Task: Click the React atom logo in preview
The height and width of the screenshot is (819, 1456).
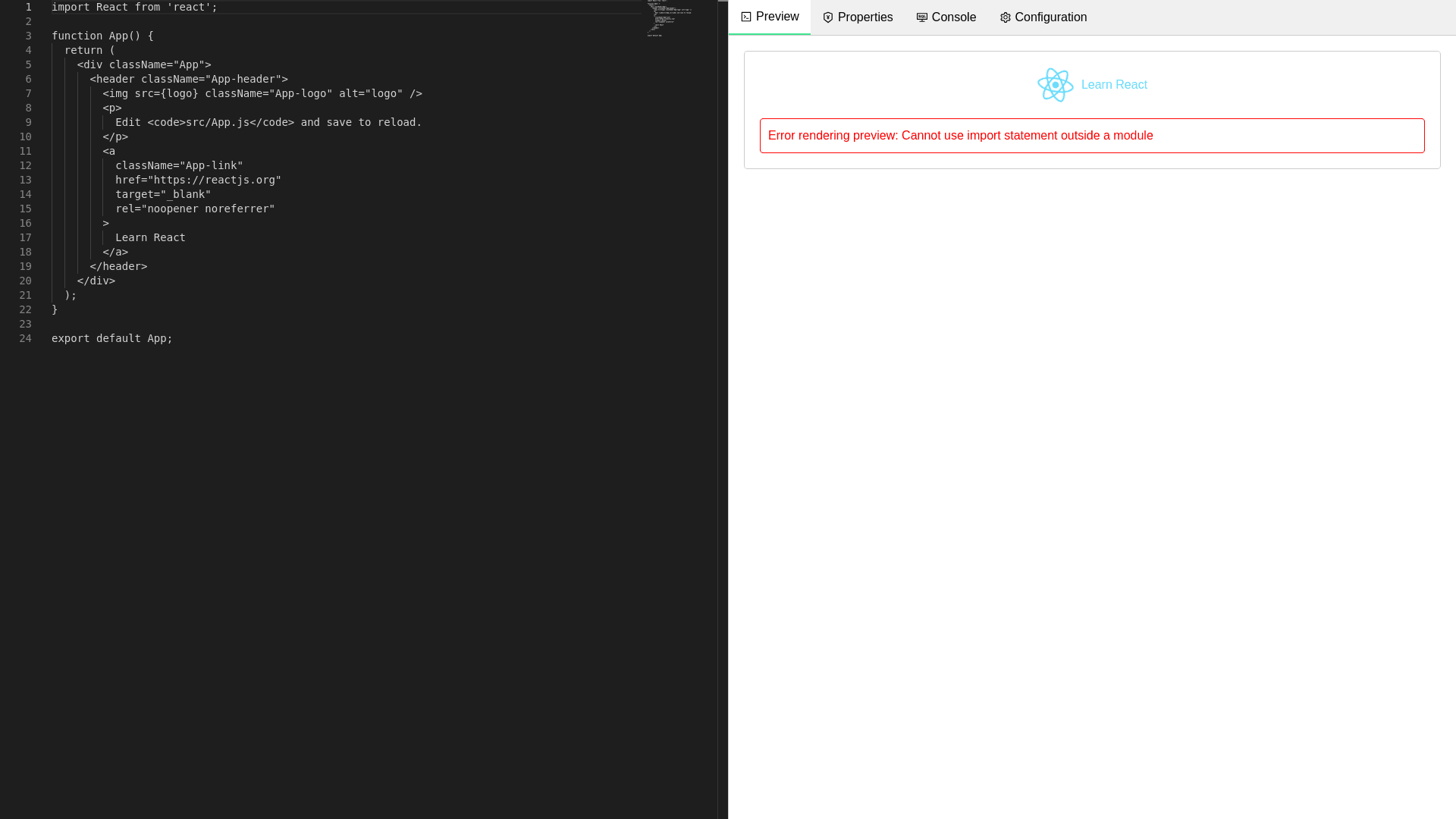Action: [1055, 85]
